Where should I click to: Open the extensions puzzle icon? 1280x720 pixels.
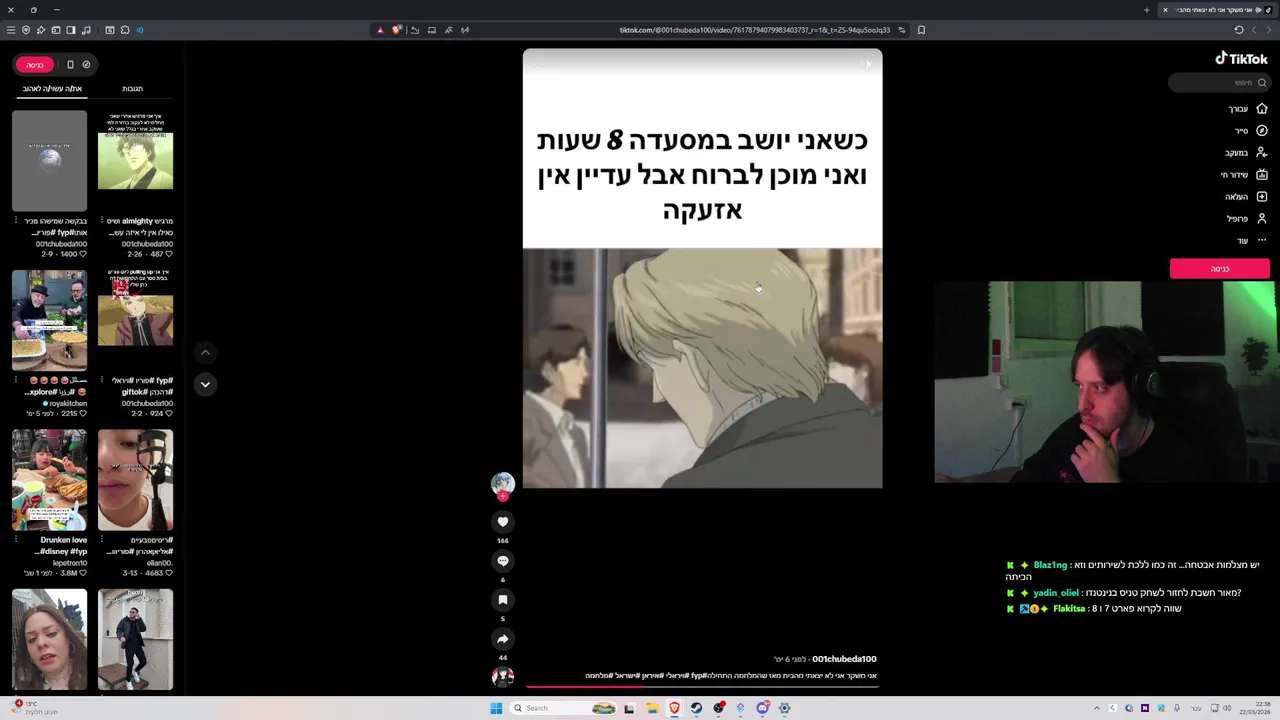pyautogui.click(x=125, y=30)
